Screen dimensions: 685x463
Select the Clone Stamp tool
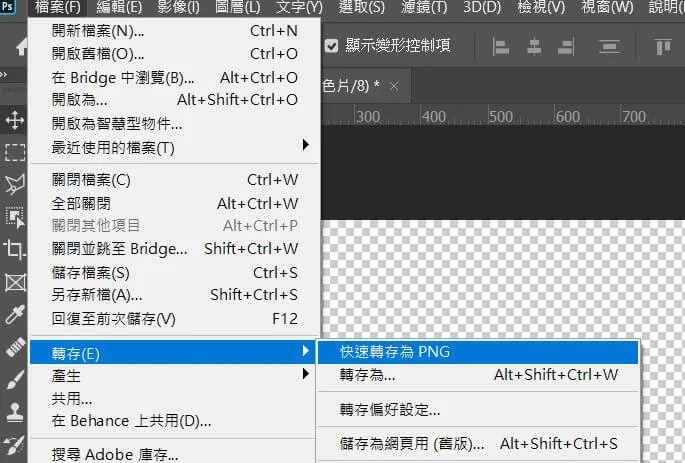coord(14,412)
